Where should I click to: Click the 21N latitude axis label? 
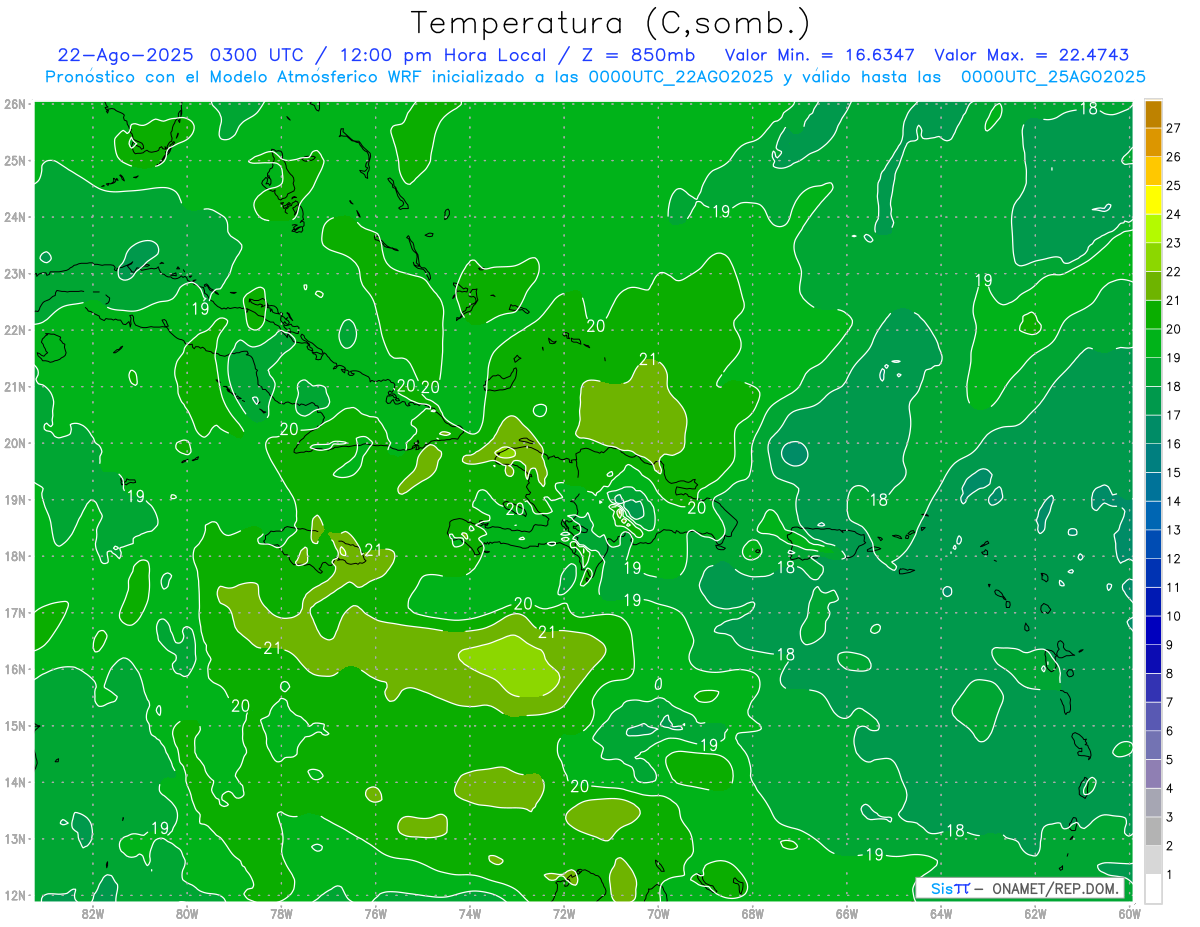[15, 387]
